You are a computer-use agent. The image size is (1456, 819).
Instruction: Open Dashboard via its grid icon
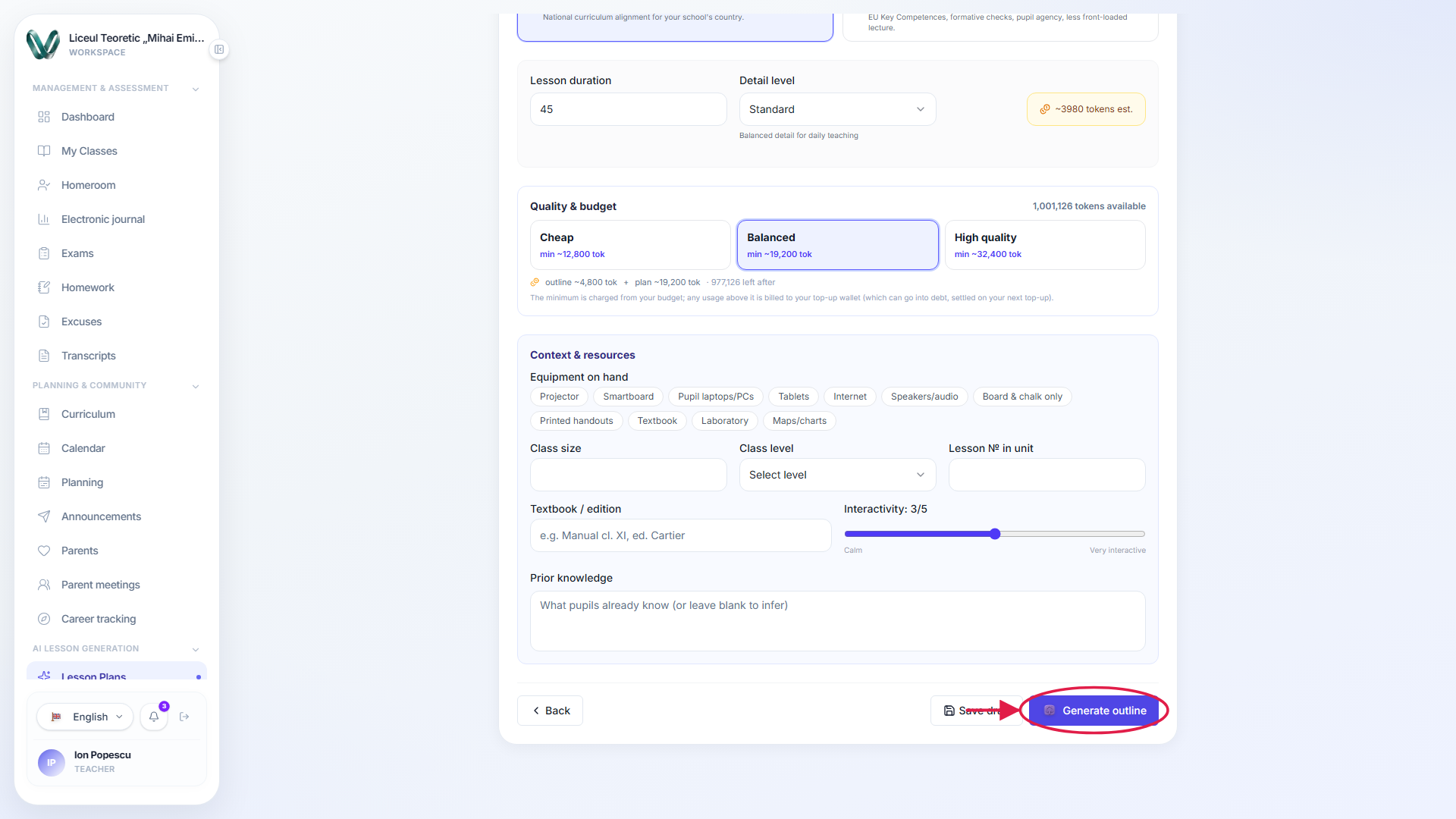(x=44, y=117)
